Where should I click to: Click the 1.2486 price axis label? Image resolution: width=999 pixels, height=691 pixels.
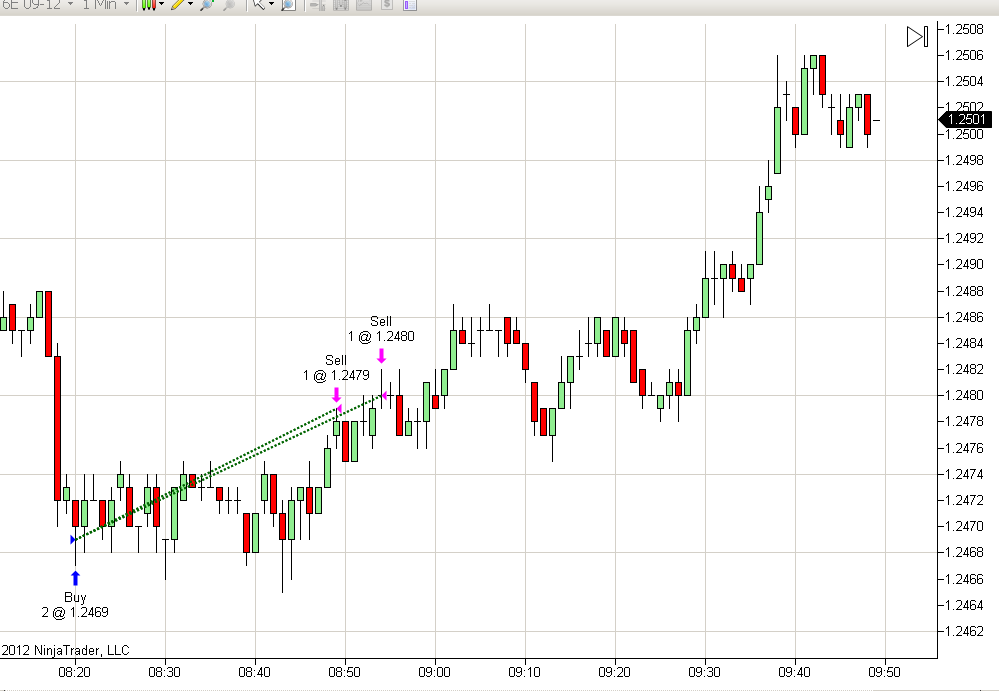click(964, 317)
